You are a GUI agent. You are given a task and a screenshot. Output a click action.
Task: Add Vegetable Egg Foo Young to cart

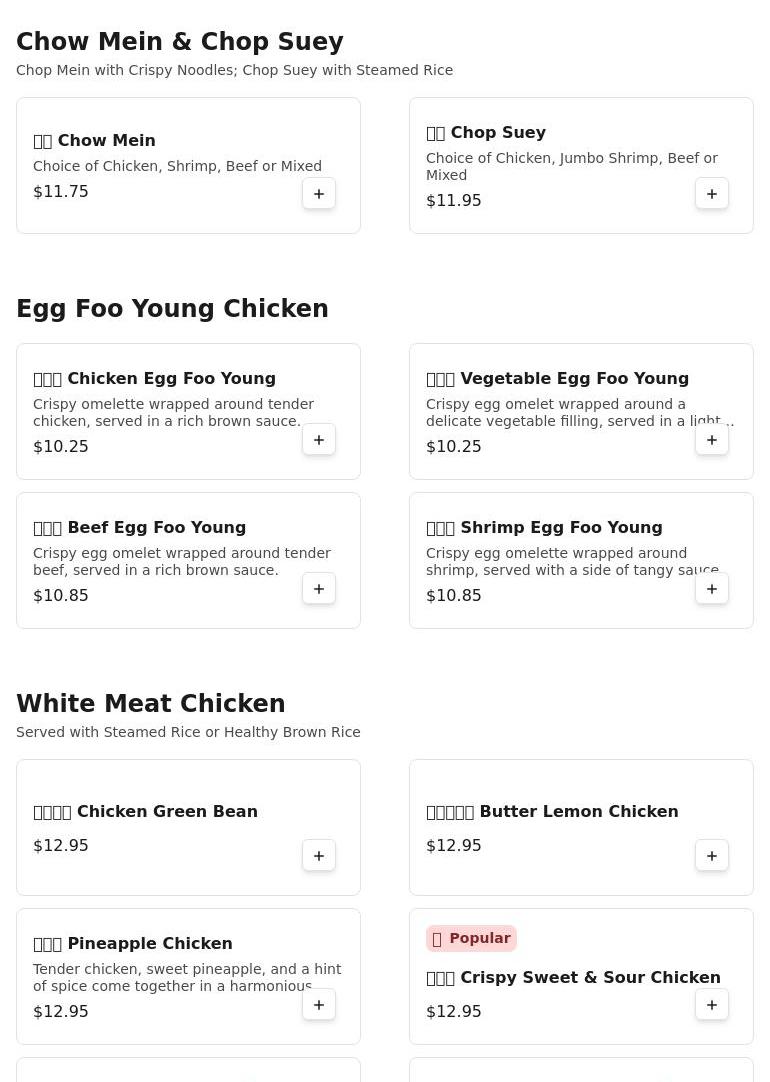[712, 440]
